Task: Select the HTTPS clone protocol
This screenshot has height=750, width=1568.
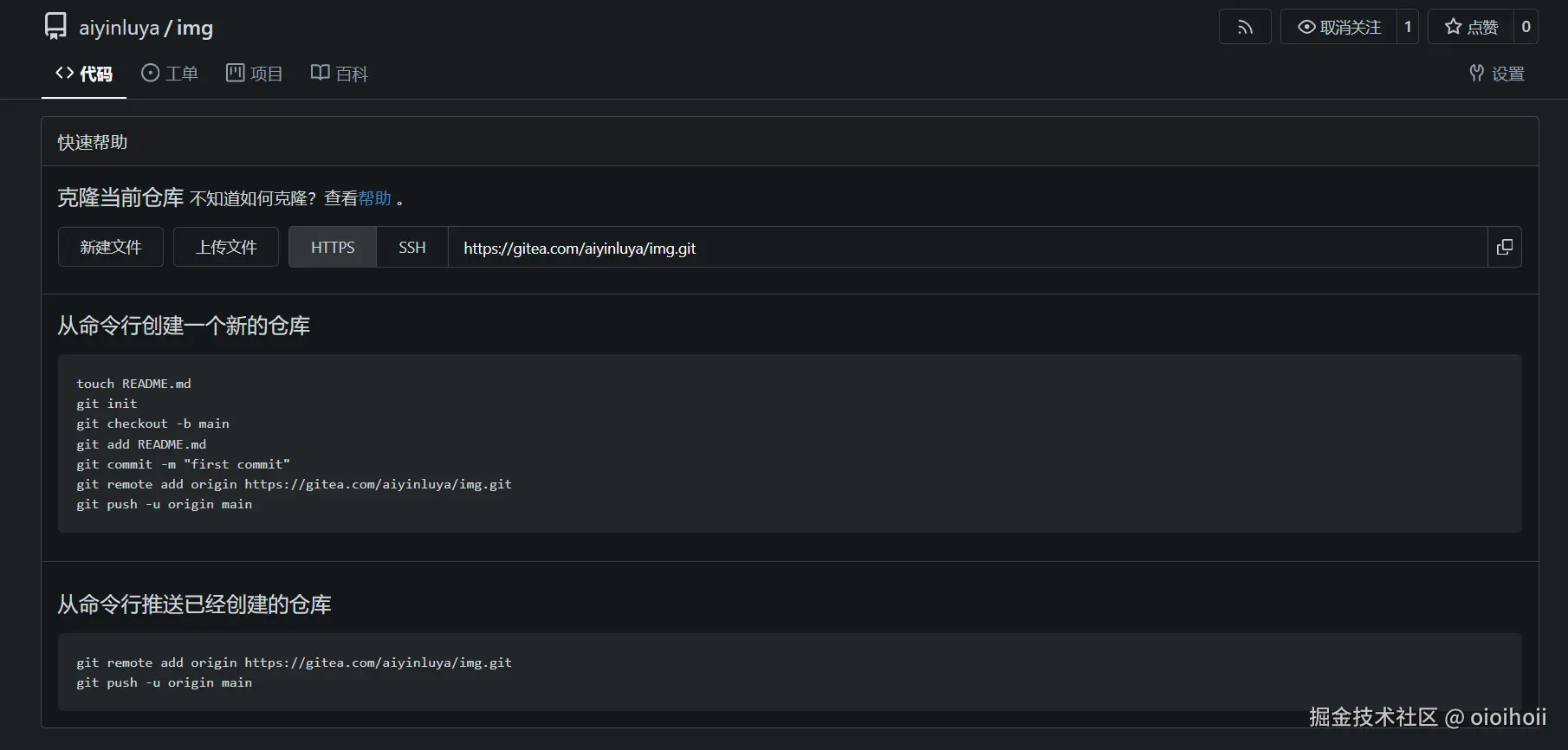Action: pyautogui.click(x=333, y=248)
